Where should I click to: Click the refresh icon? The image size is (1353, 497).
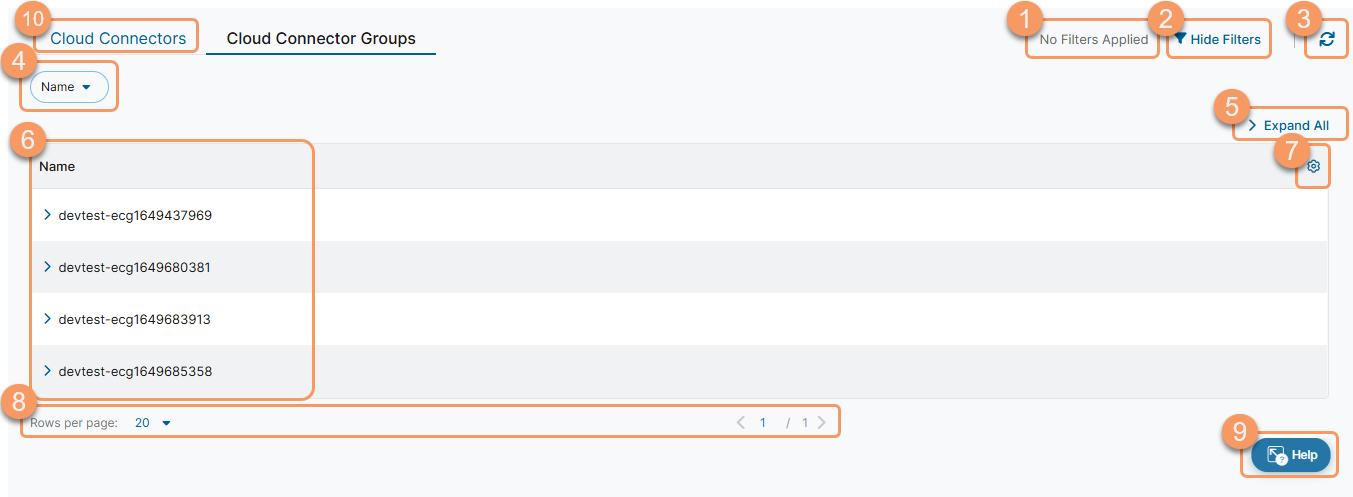1327,39
